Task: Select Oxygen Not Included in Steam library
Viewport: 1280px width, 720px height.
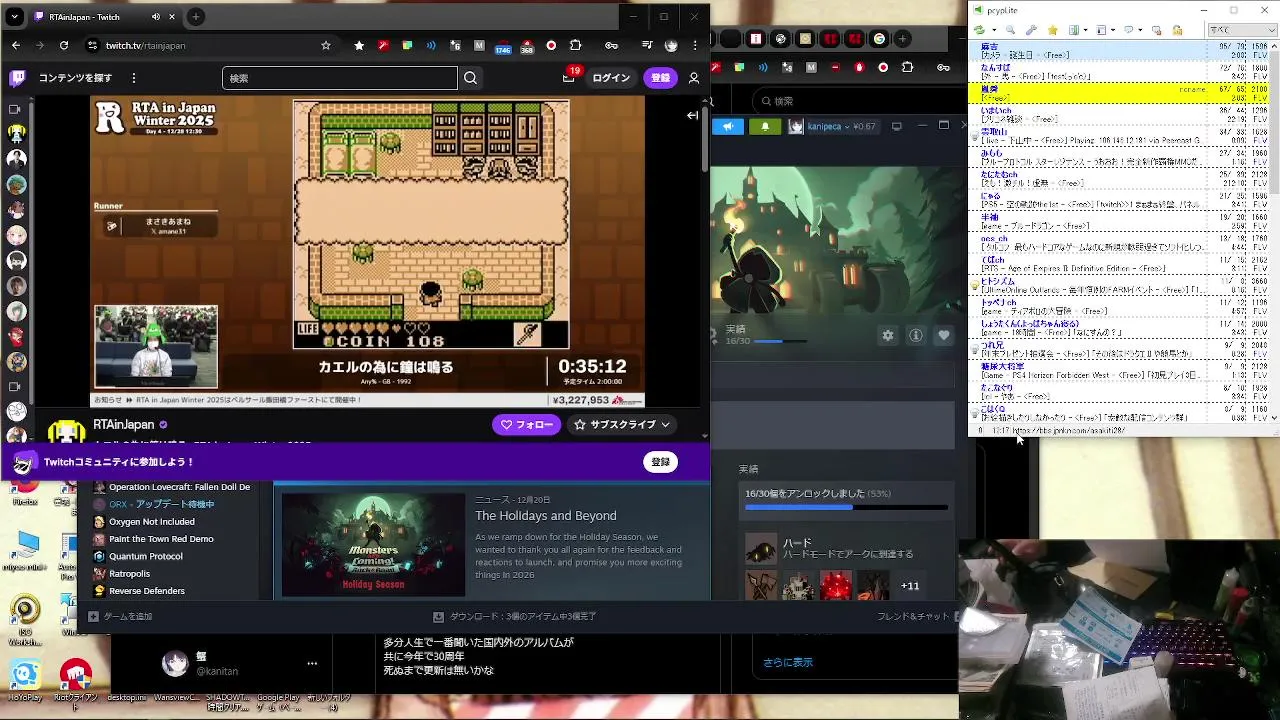Action: click(x=152, y=522)
